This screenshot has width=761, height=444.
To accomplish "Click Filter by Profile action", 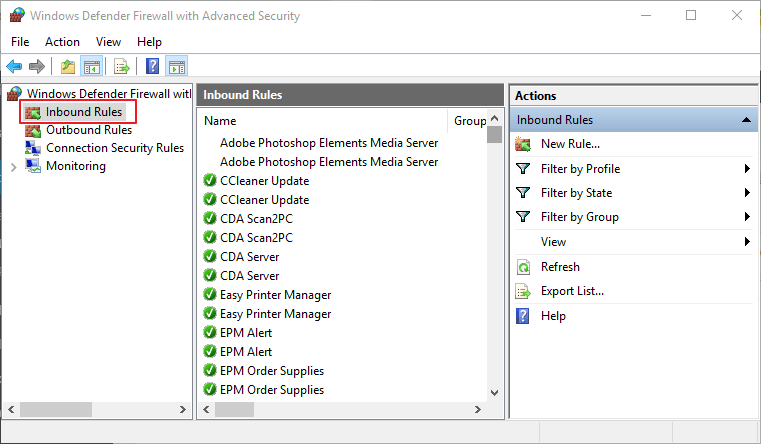I will pyautogui.click(x=580, y=169).
